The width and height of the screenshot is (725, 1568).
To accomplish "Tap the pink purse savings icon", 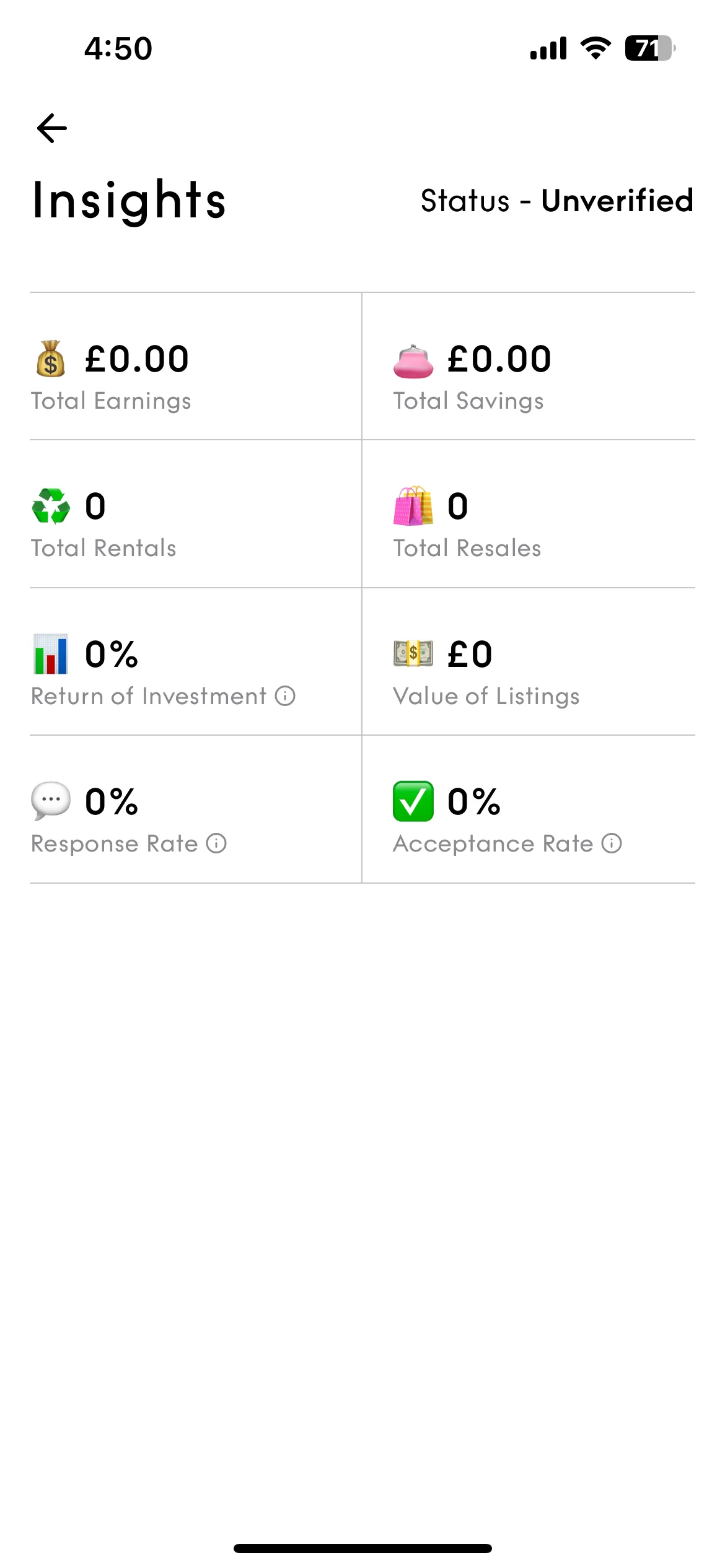I will (413, 362).
